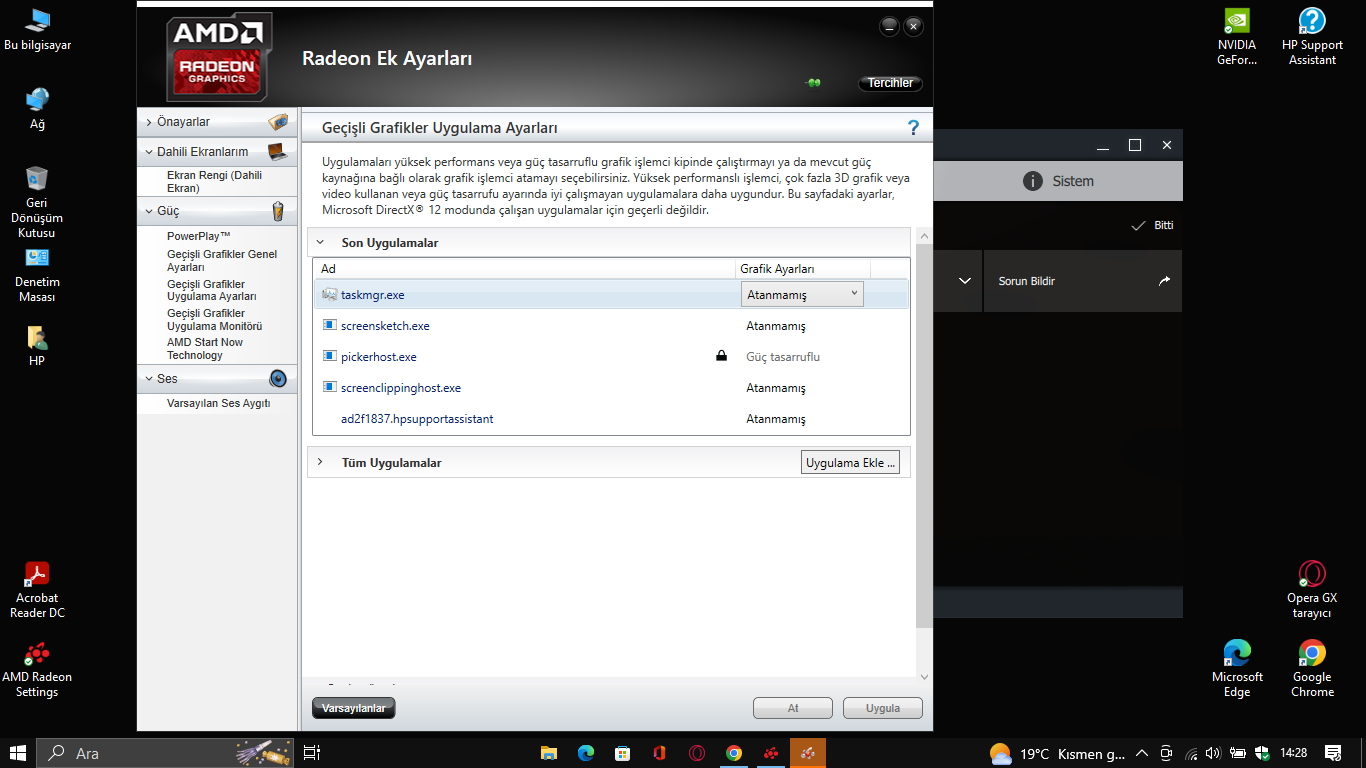Open AMD Radeon Settings desktop icon
1366x768 pixels.
(x=37, y=669)
